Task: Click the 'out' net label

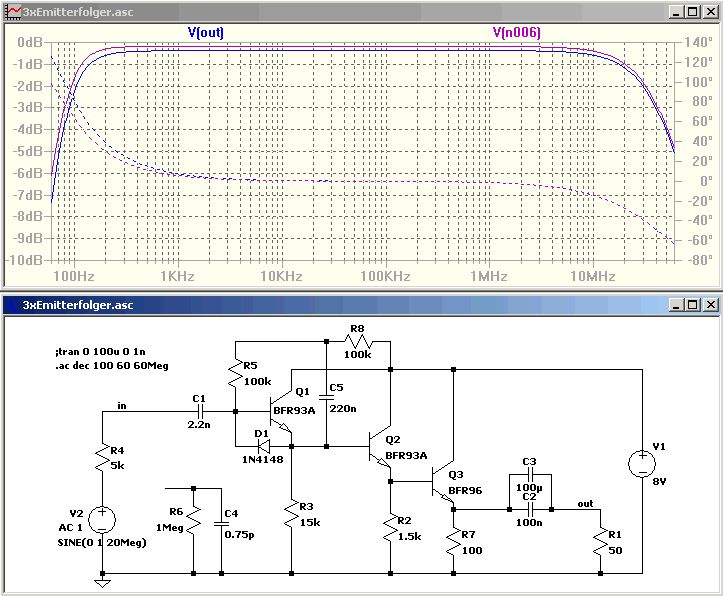Action: coord(585,503)
